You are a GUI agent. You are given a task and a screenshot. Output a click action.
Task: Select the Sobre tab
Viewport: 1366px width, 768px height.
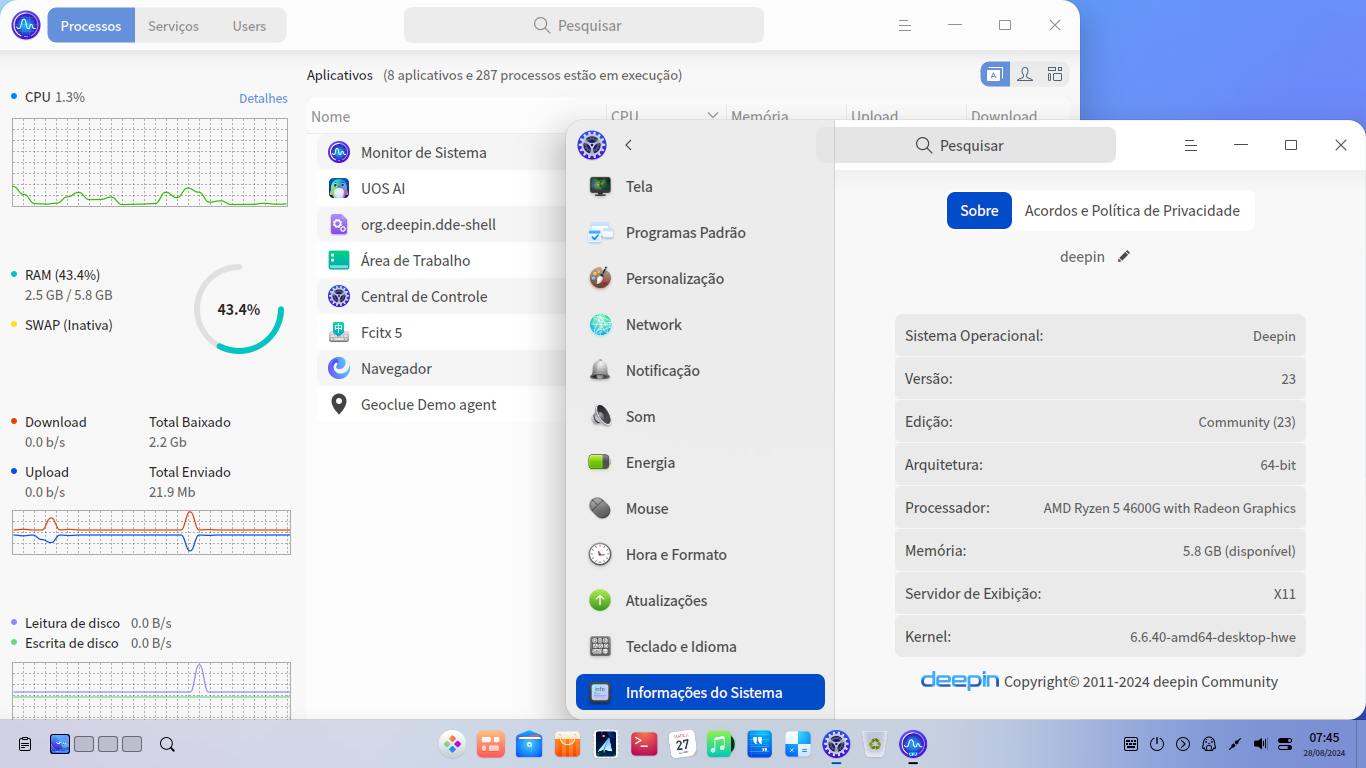979,211
